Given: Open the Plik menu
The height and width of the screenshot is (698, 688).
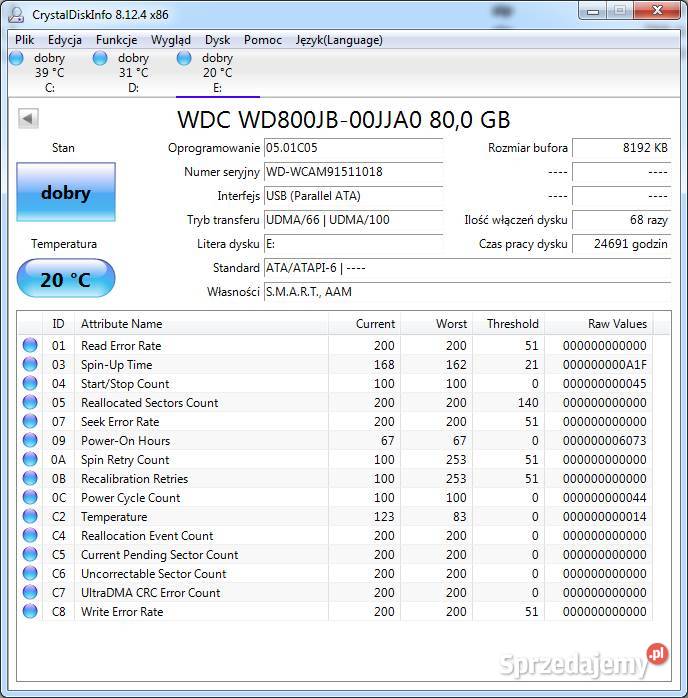Looking at the screenshot, I should (24, 40).
